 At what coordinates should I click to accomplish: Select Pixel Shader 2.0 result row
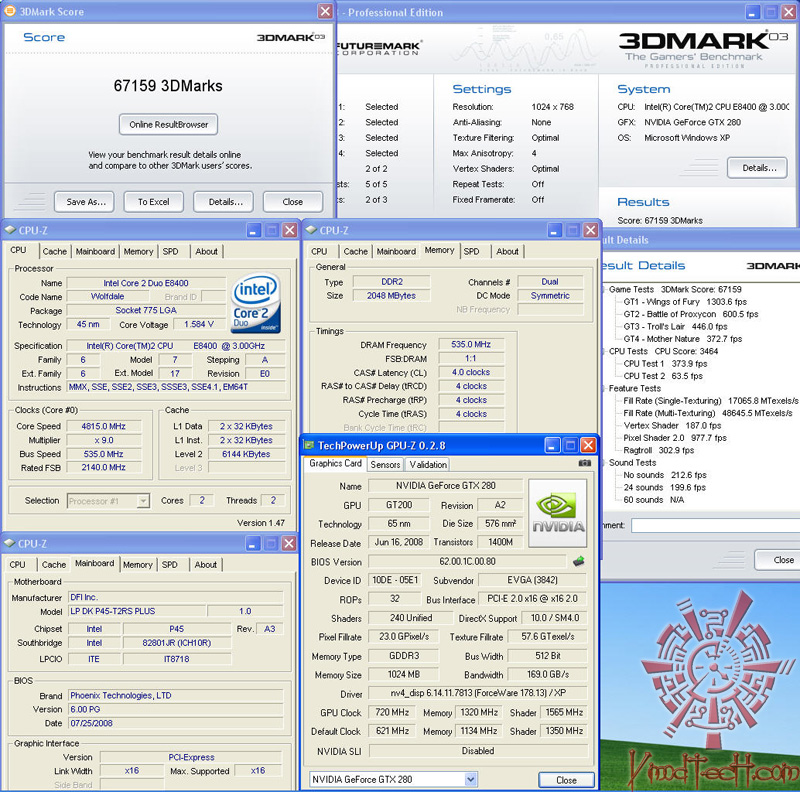click(674, 438)
